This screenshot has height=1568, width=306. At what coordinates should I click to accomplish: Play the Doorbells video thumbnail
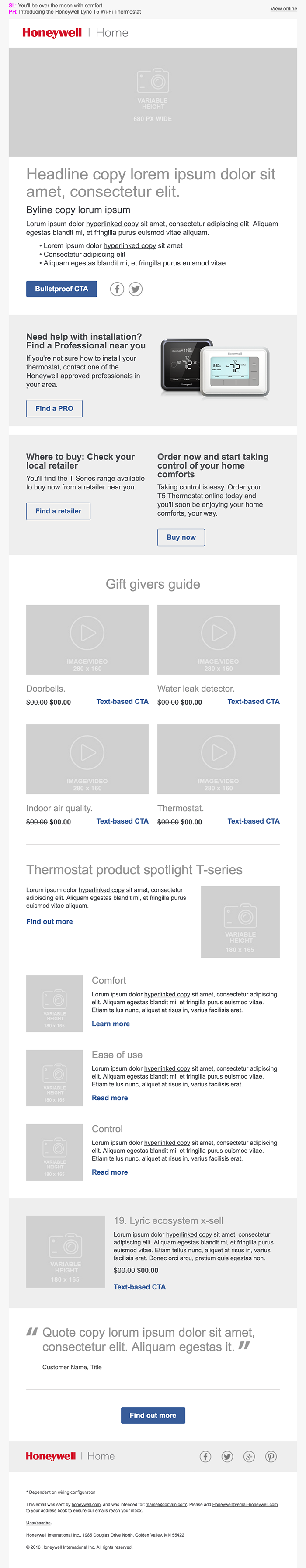pos(87,633)
